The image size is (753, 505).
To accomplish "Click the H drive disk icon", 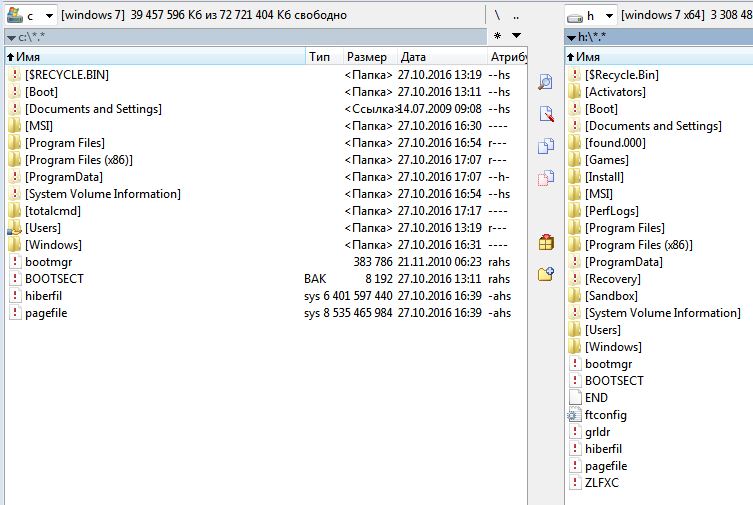I will tap(575, 17).
